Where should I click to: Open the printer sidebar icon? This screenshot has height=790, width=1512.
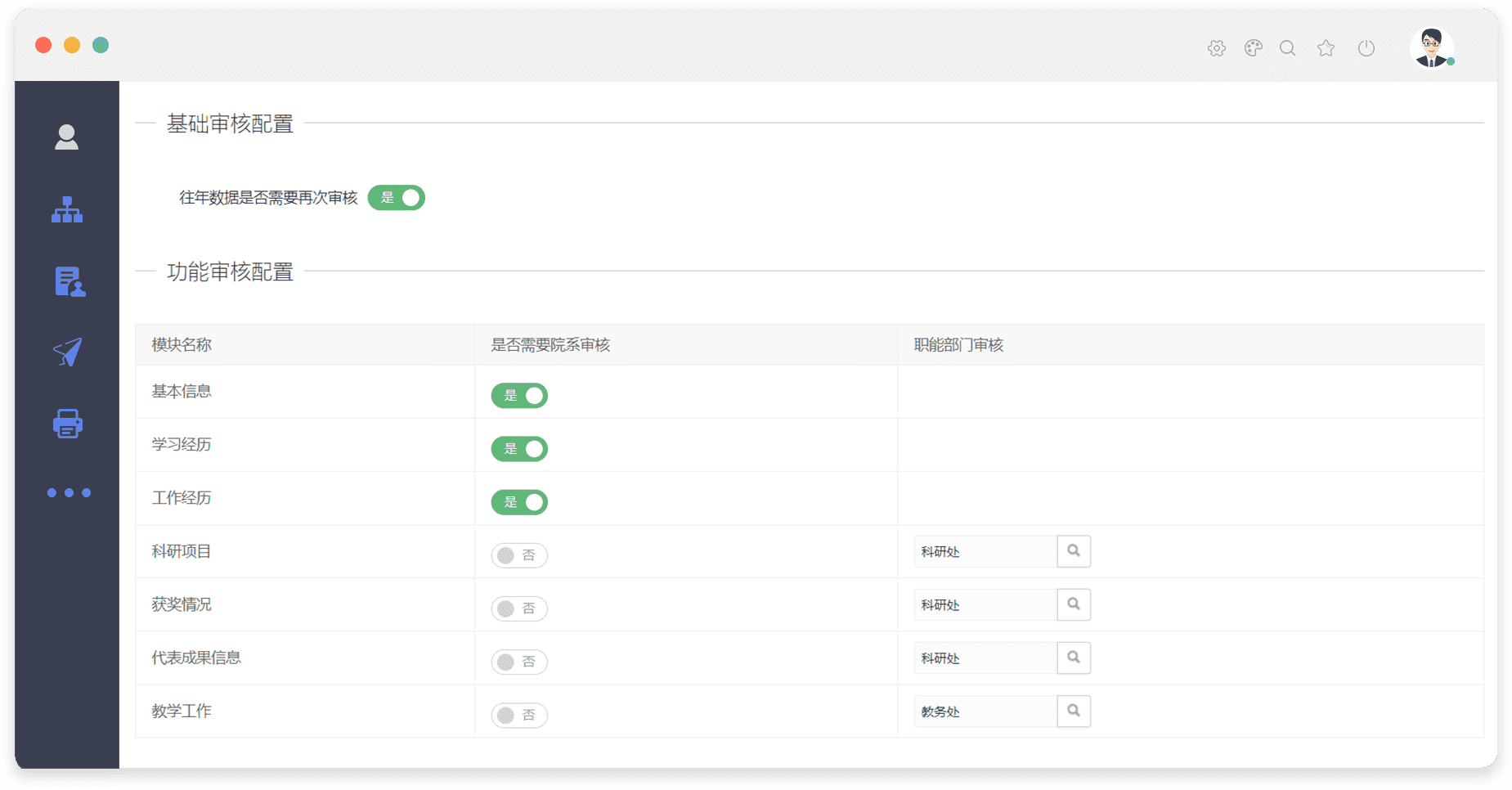[68, 424]
